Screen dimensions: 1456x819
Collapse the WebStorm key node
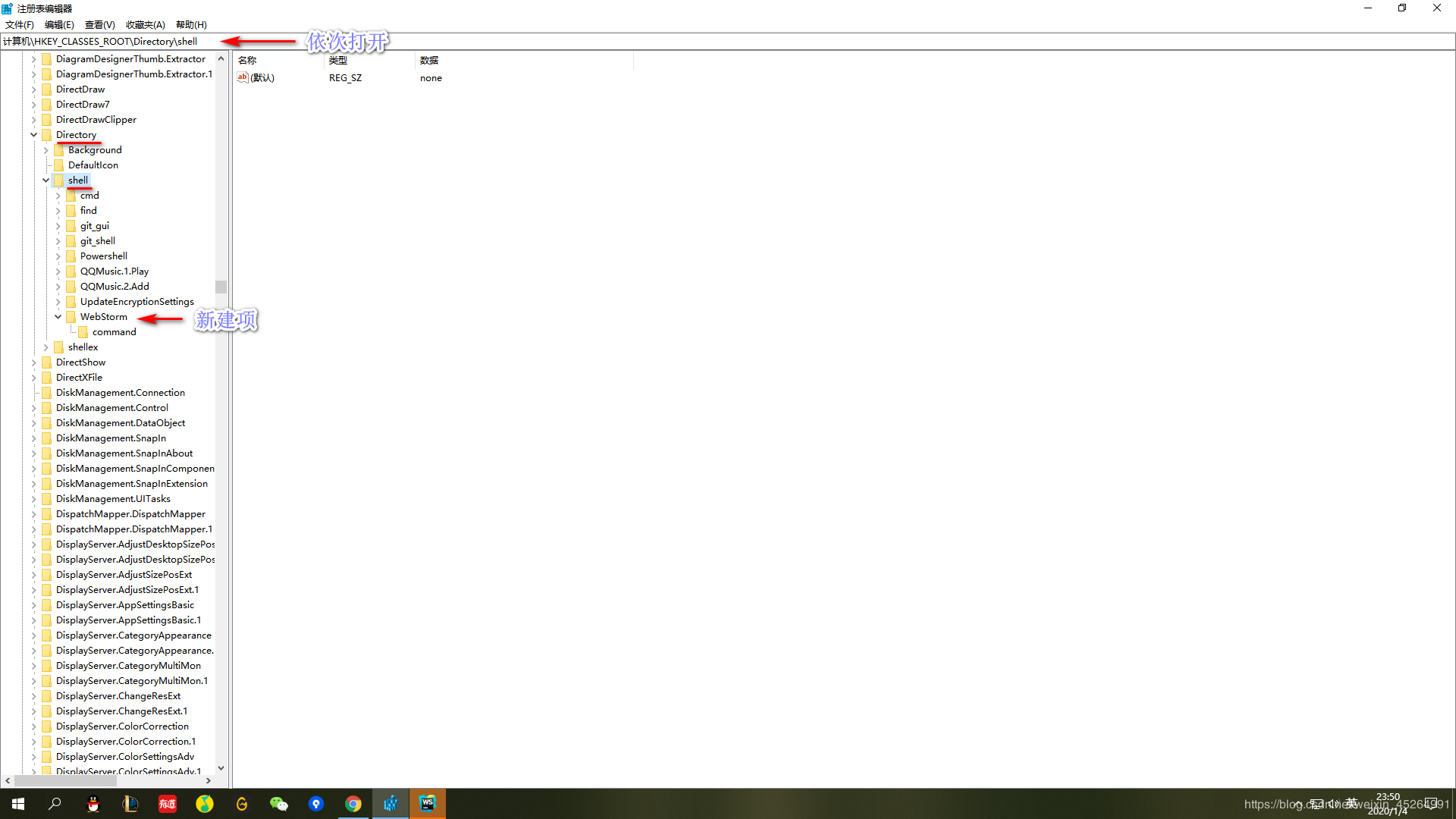tap(58, 317)
